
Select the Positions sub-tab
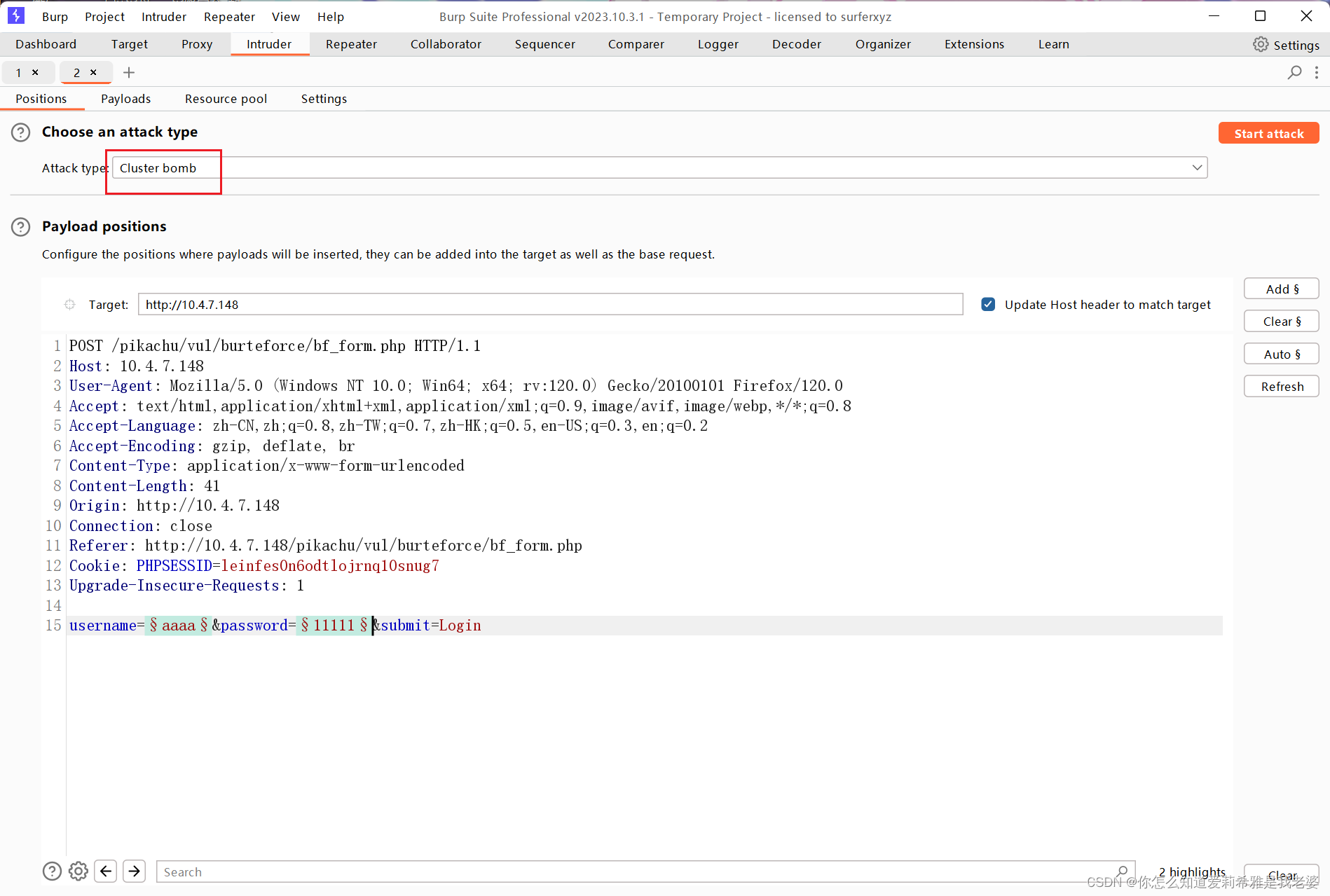point(41,99)
